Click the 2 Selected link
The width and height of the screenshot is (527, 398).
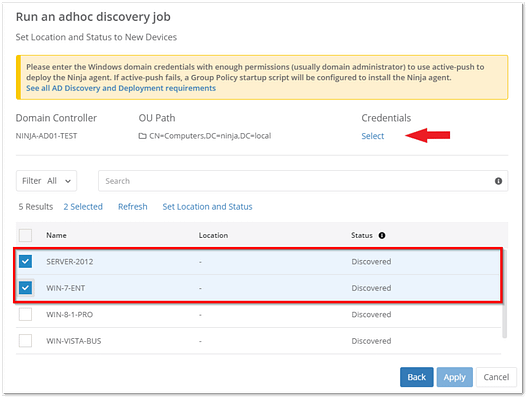pos(83,207)
